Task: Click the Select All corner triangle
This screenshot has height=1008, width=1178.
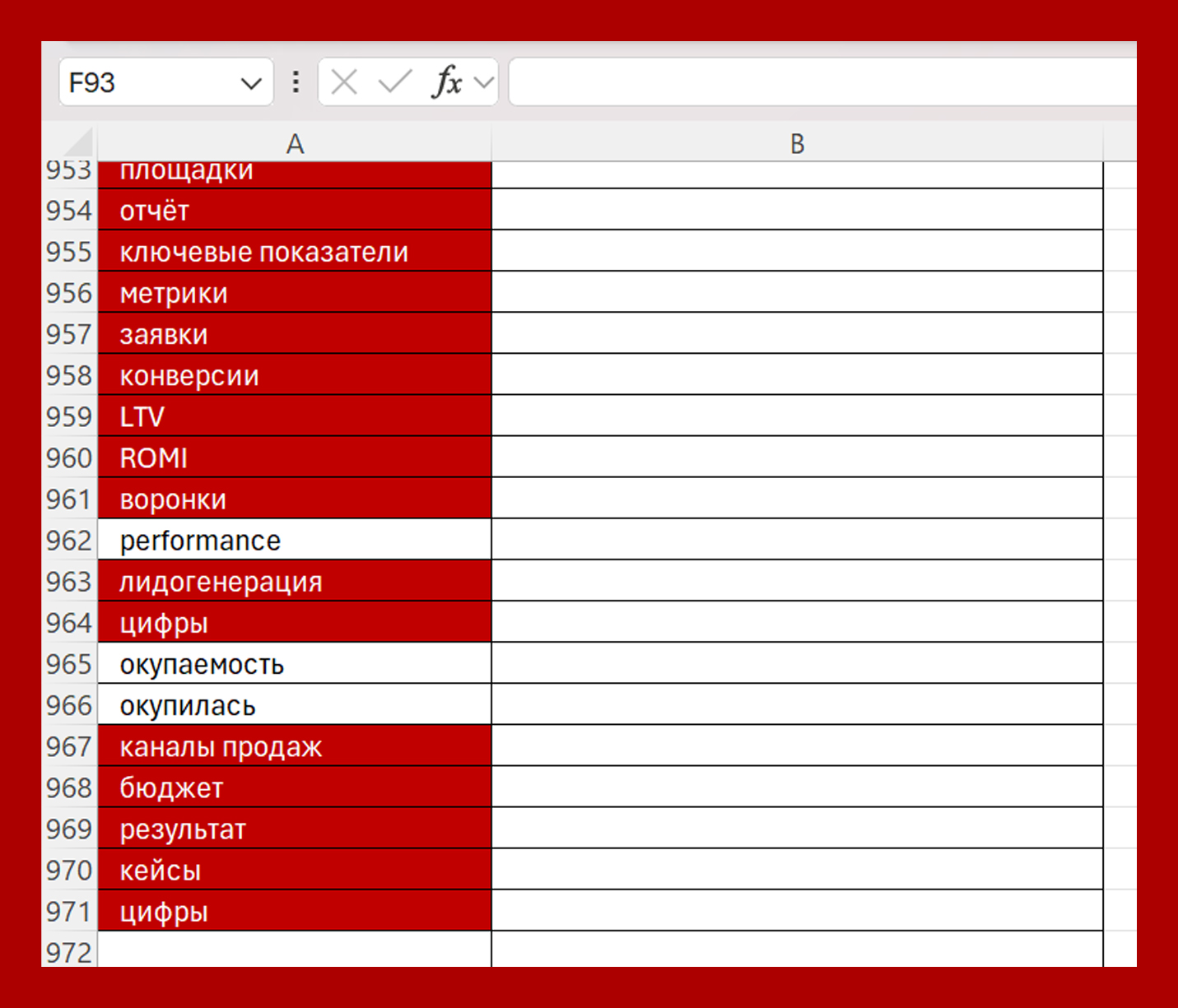Action: pyautogui.click(x=78, y=143)
